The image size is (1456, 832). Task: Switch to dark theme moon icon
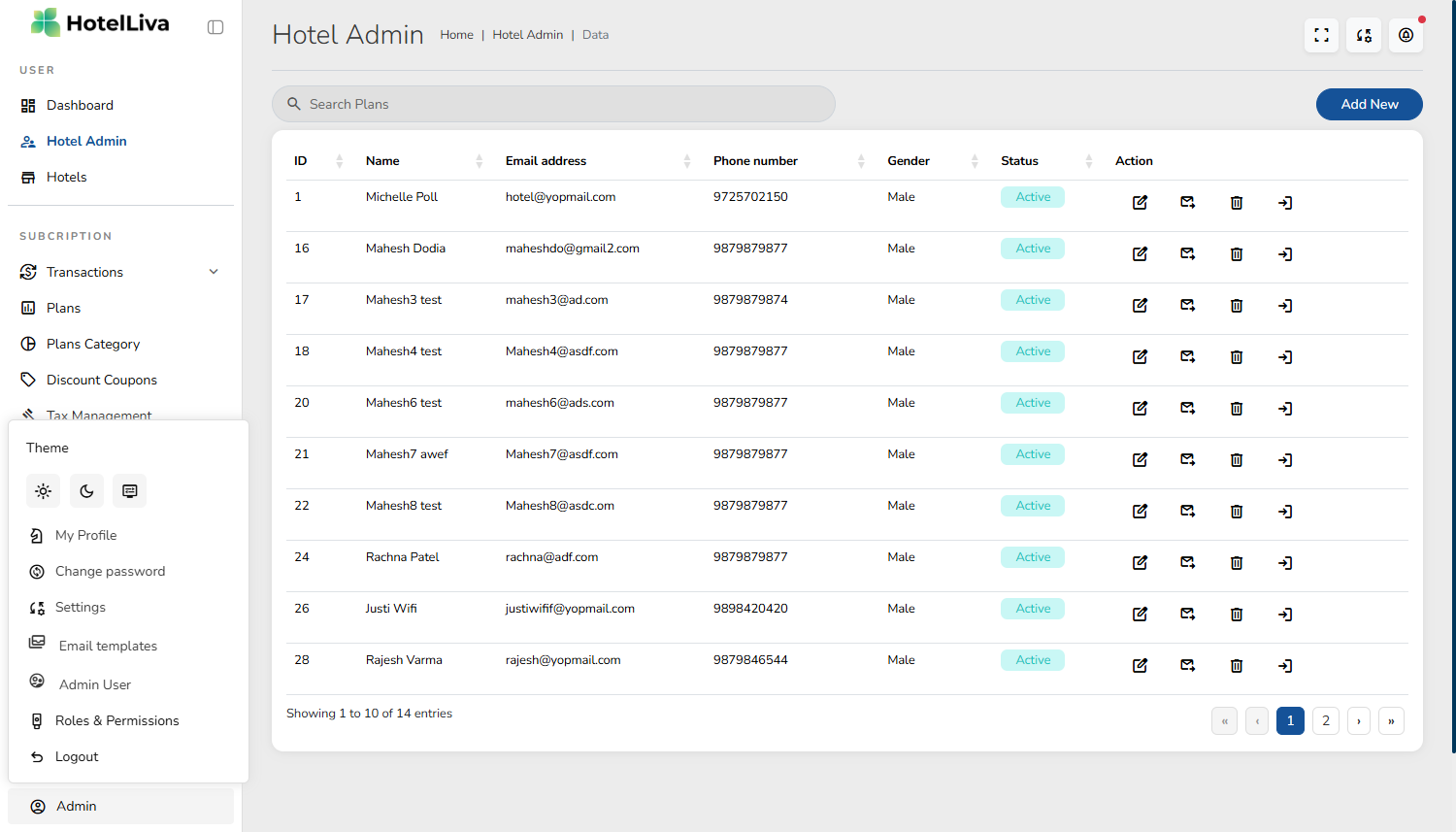[86, 491]
